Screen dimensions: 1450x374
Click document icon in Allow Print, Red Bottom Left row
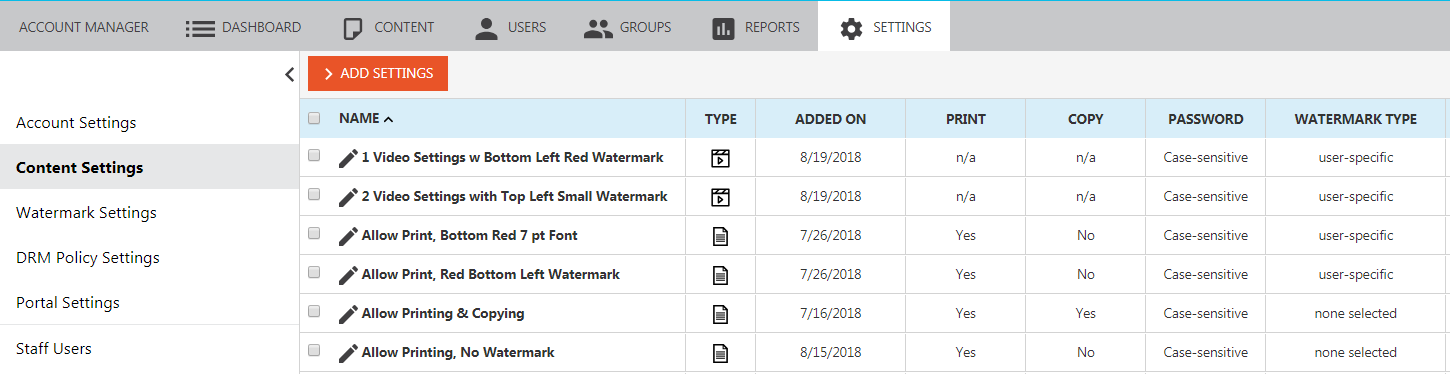720,275
